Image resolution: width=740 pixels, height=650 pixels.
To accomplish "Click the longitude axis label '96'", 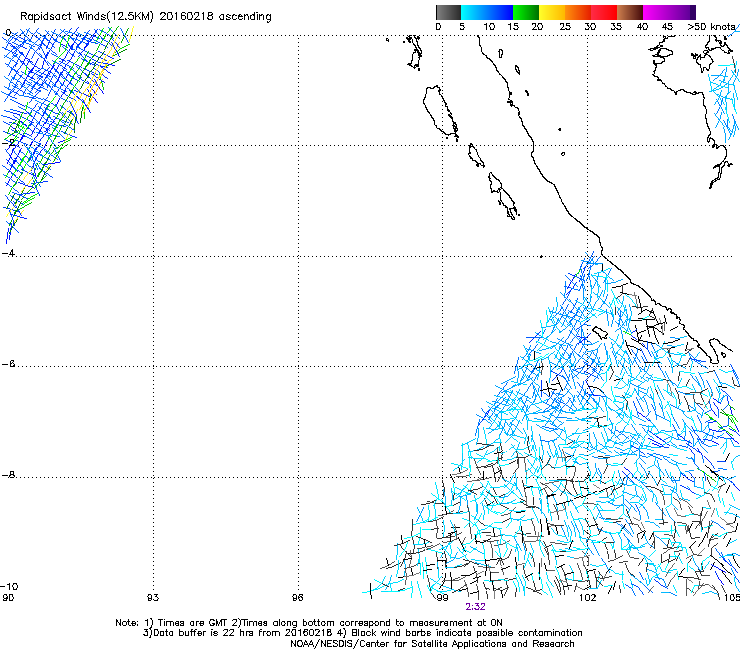I will point(297,598).
